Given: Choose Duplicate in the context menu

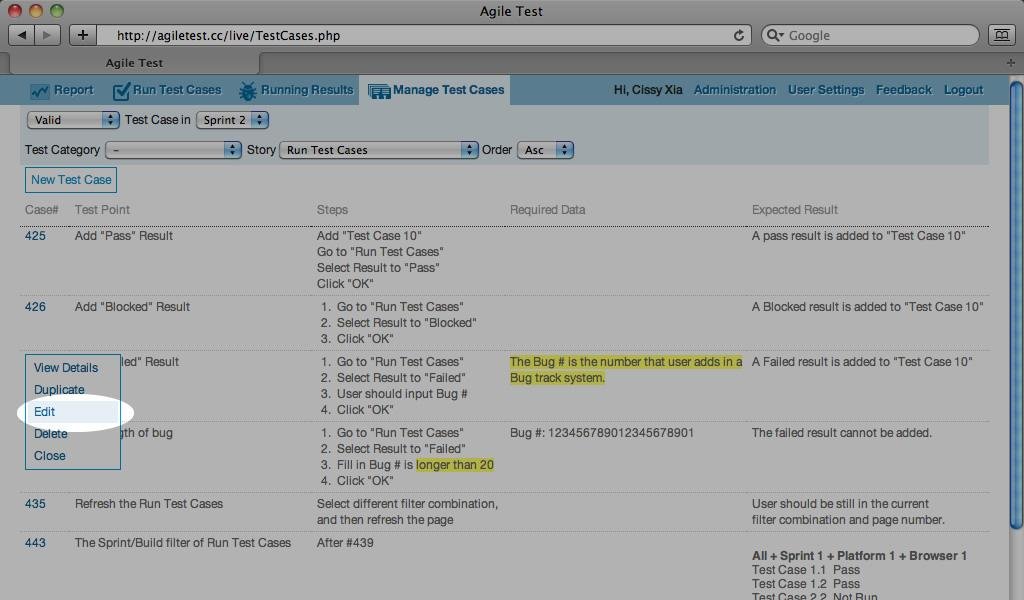Looking at the screenshot, I should 59,389.
